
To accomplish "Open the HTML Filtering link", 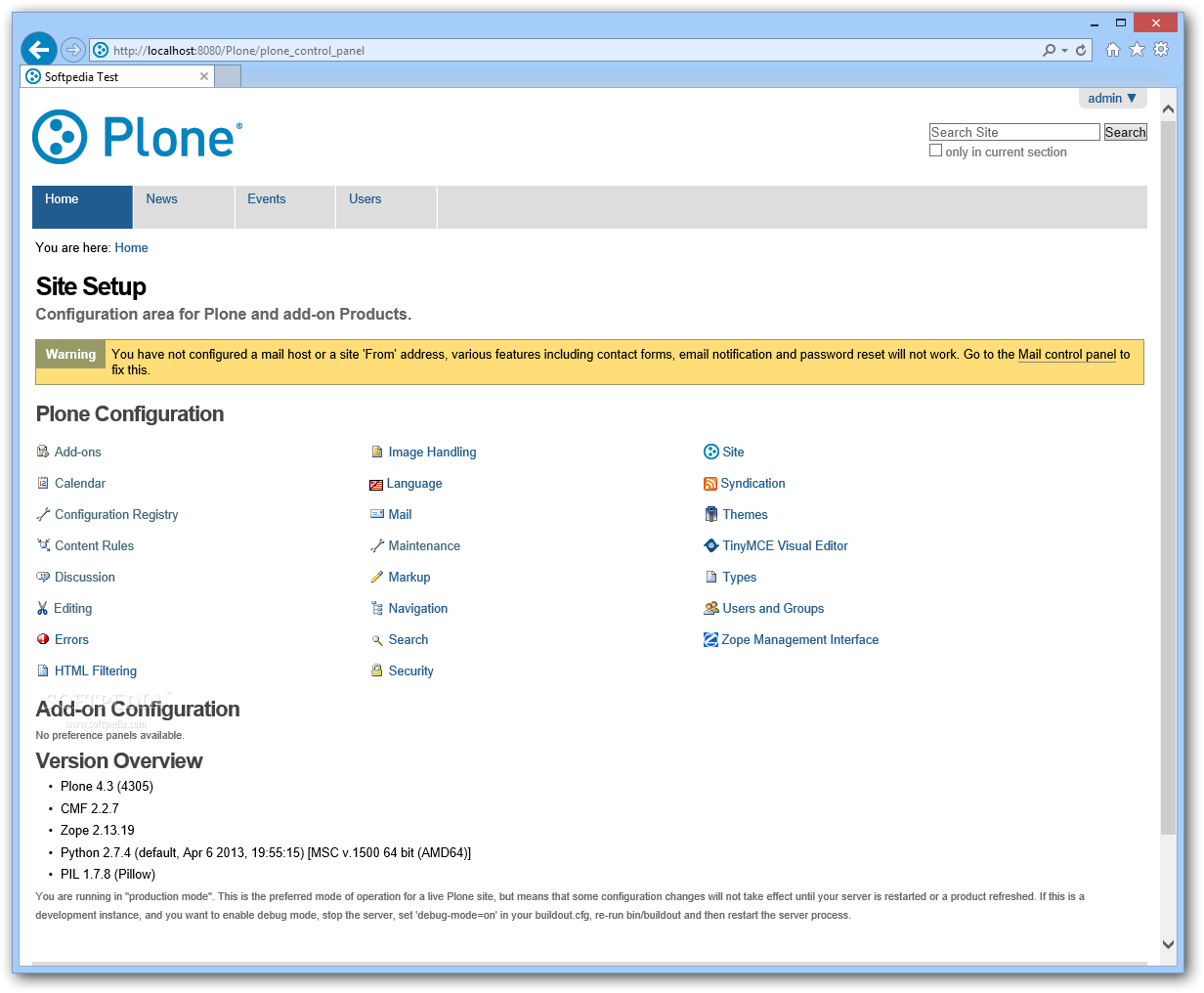I will coord(96,670).
